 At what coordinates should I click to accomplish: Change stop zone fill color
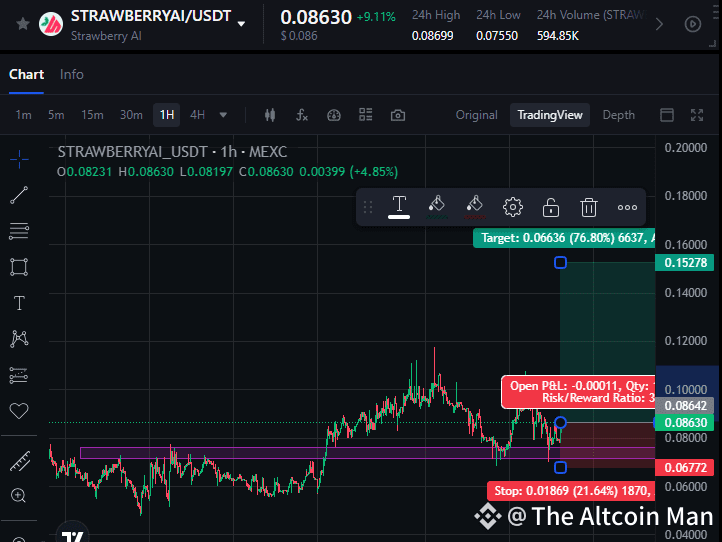(x=474, y=207)
